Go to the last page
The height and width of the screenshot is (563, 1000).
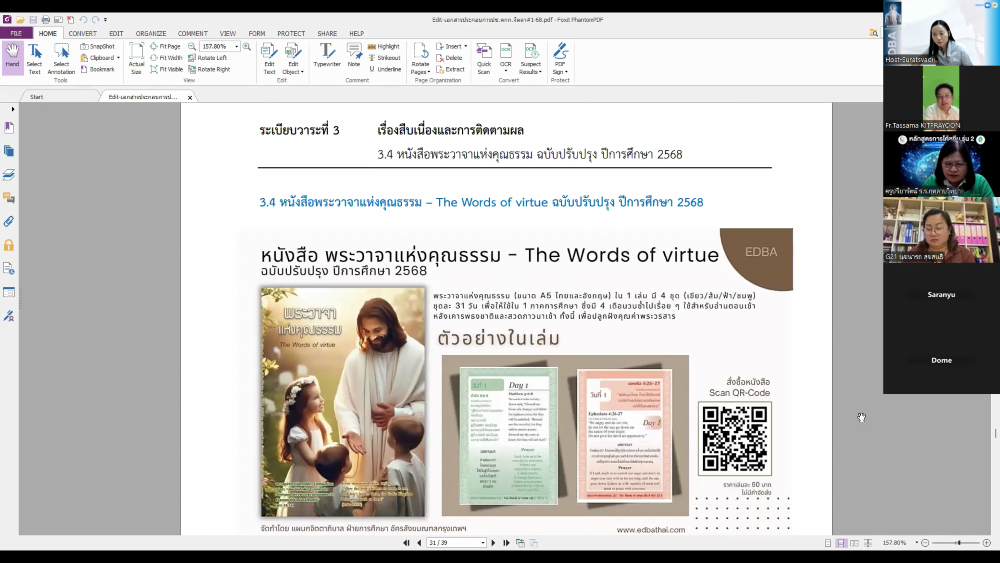[x=506, y=543]
